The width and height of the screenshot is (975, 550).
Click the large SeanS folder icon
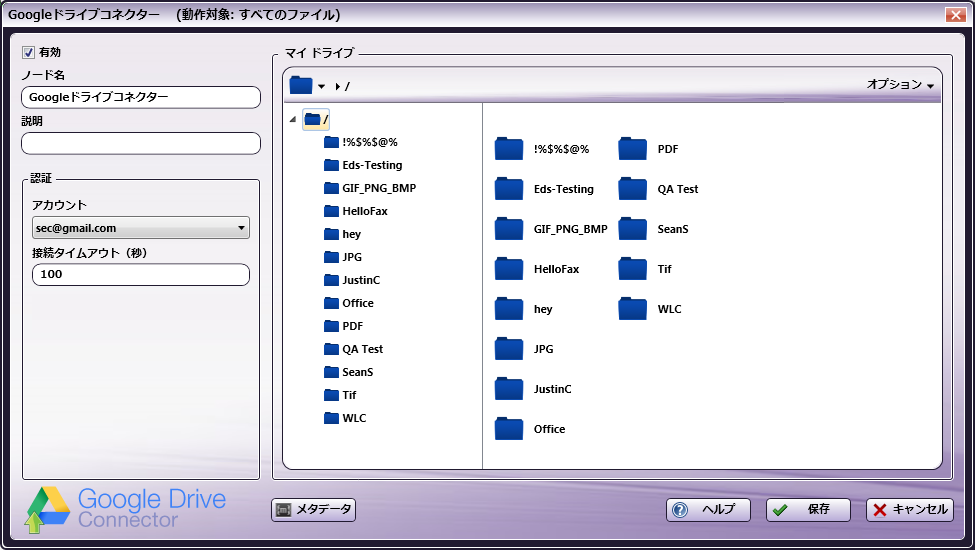(x=632, y=229)
